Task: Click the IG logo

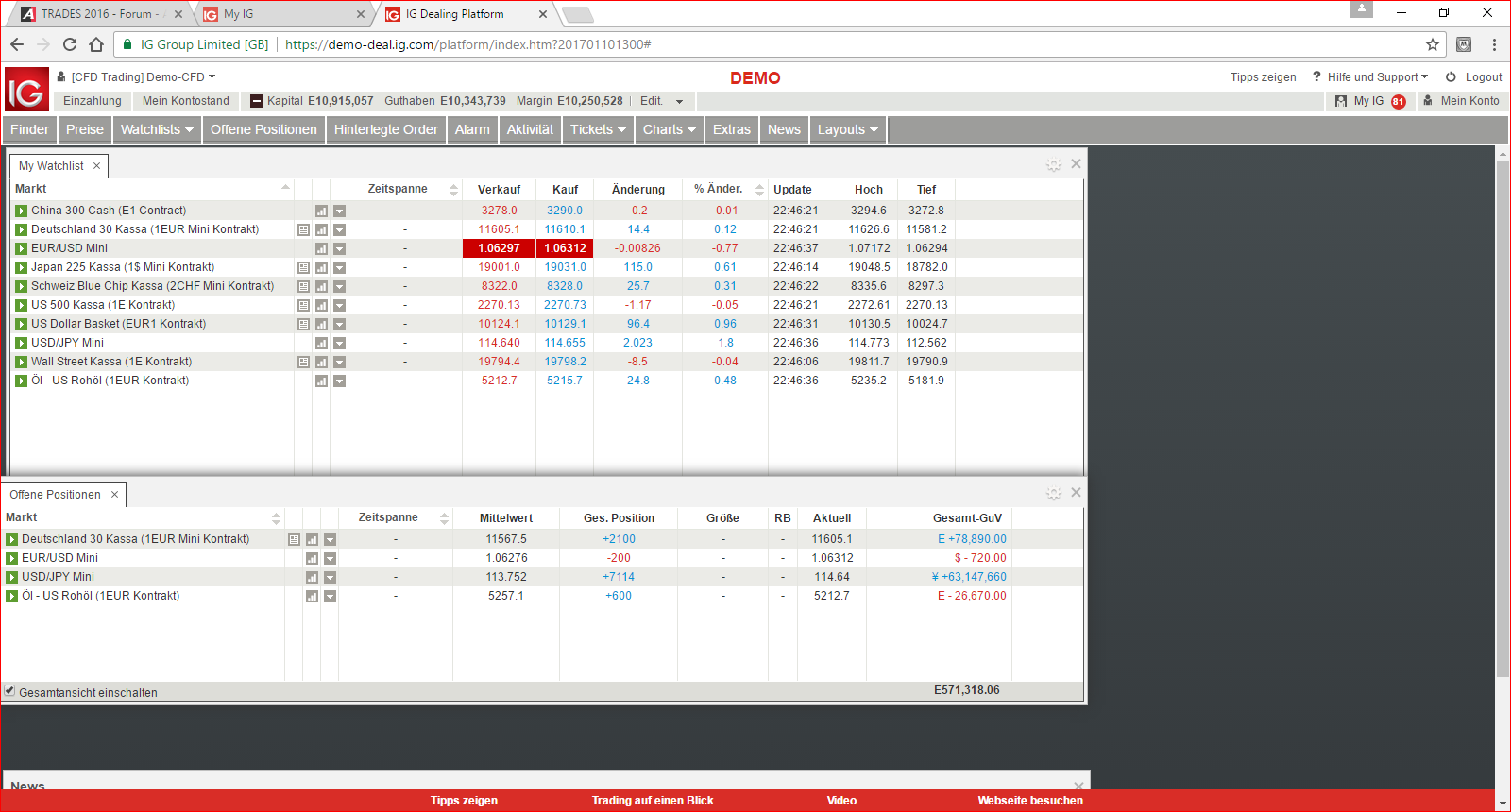Action: click(26, 90)
